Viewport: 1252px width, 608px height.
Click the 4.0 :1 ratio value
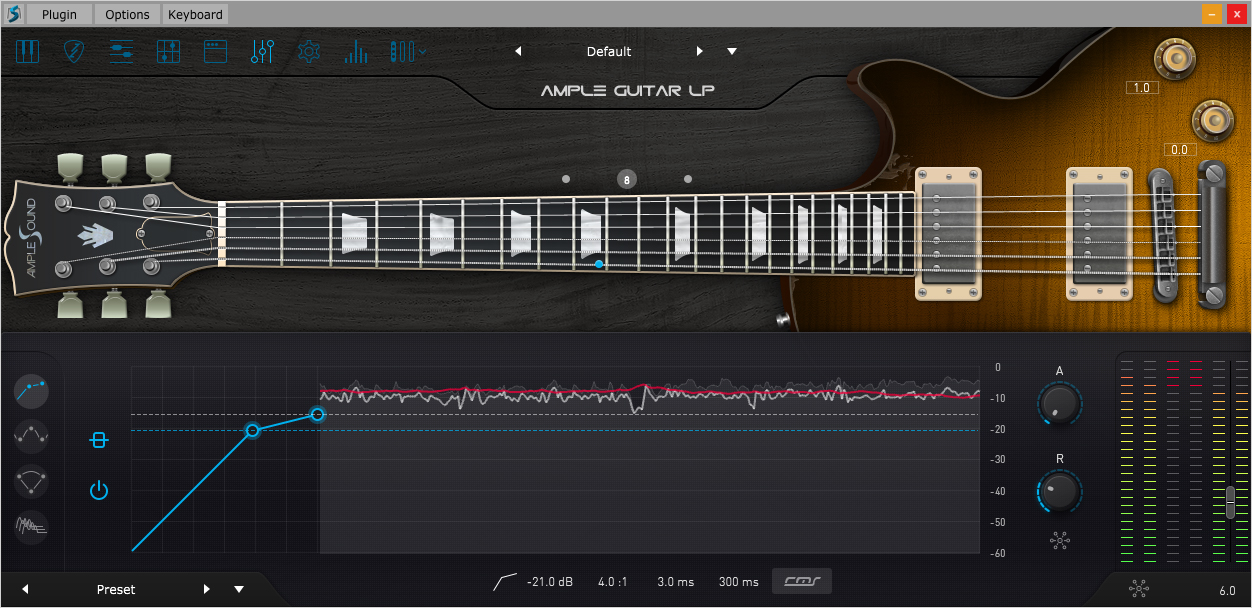pos(613,582)
